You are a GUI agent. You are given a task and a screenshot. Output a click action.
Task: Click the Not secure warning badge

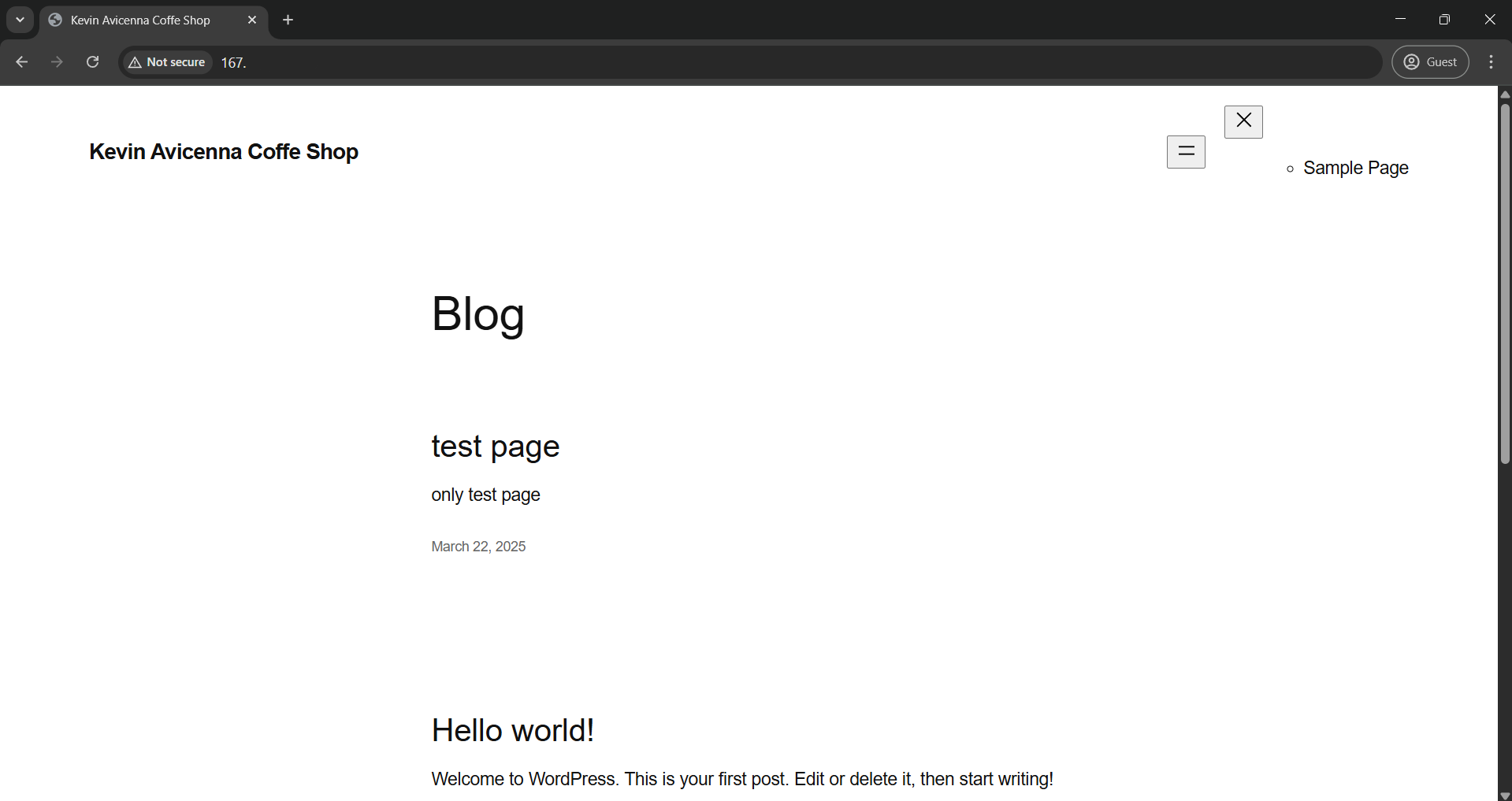167,62
